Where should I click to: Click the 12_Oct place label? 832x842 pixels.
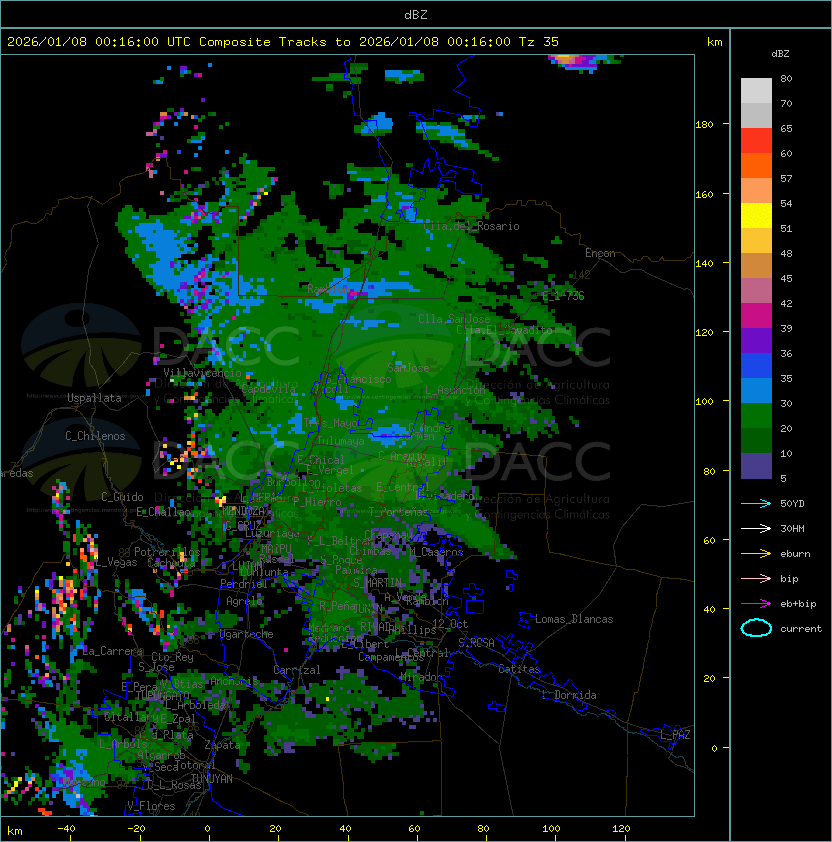click(450, 624)
